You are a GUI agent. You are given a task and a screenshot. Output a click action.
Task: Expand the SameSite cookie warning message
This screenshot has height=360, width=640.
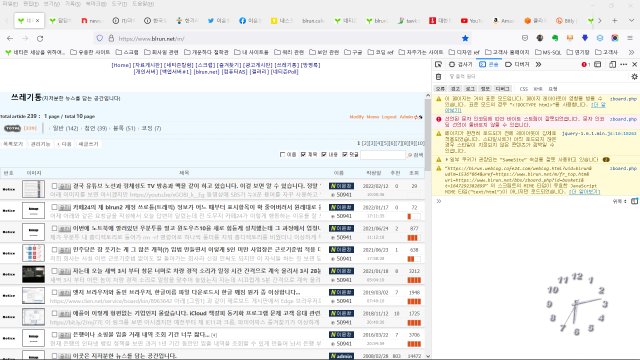447,160
